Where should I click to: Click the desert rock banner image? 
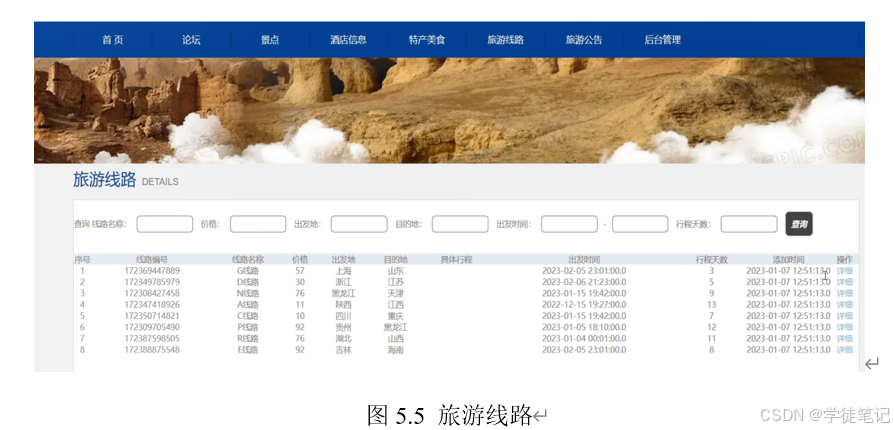449,111
